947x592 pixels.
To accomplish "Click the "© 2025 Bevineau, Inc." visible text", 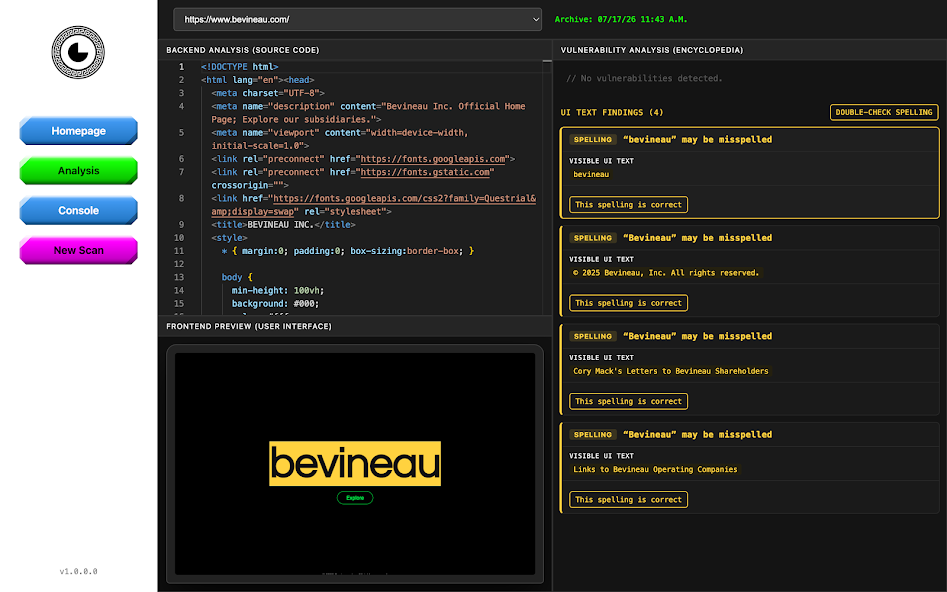I will 666,273.
